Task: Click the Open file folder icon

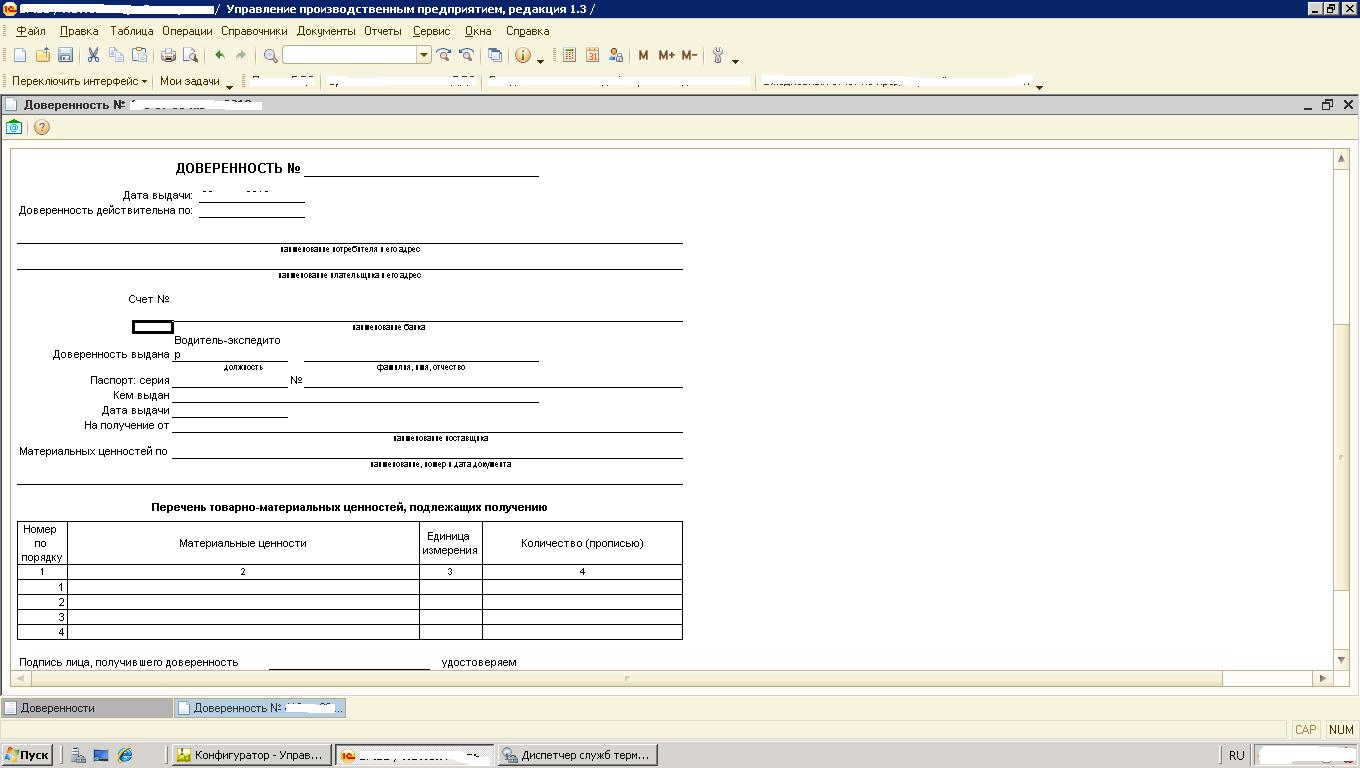Action: coord(43,56)
